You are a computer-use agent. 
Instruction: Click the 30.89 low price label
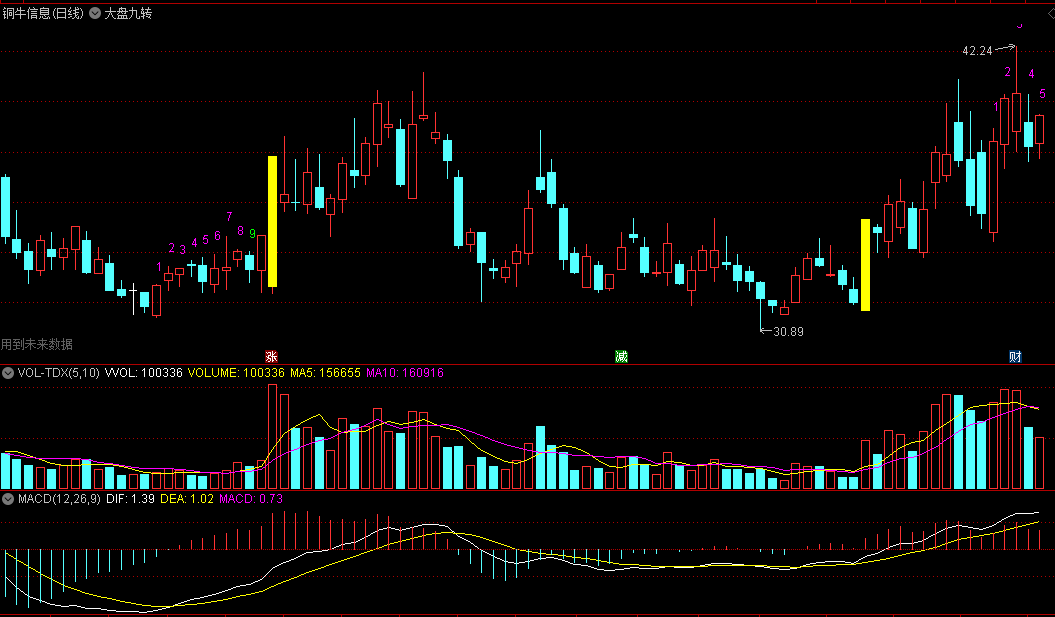[x=789, y=332]
